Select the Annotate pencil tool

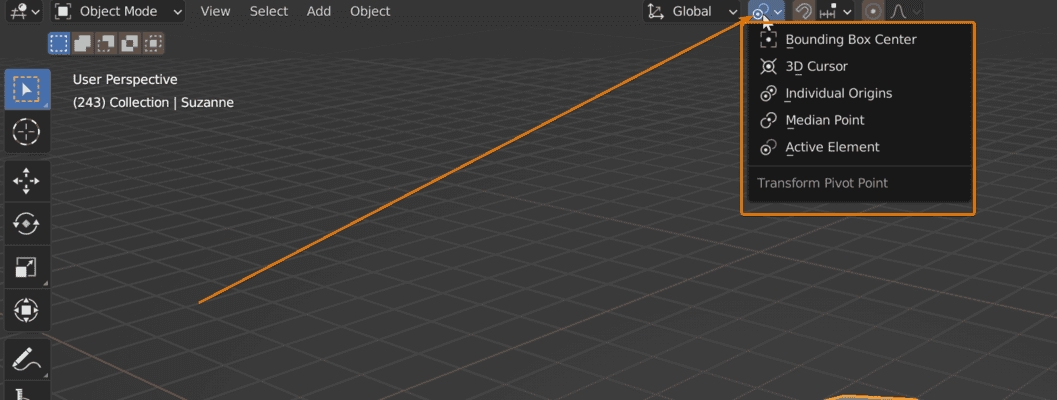coord(25,358)
